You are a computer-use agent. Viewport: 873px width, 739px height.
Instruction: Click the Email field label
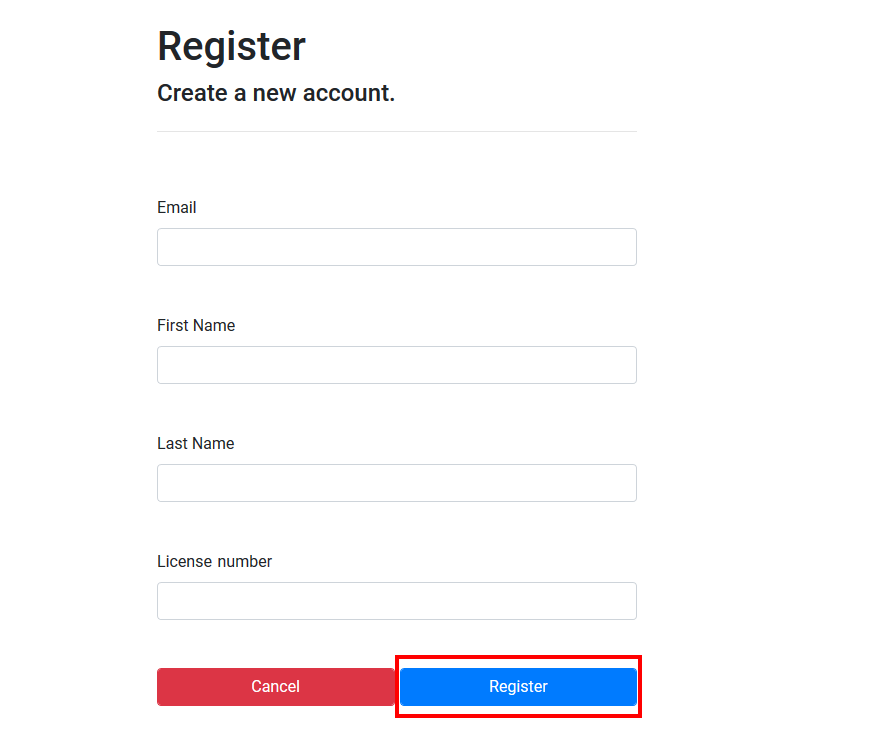click(x=177, y=208)
